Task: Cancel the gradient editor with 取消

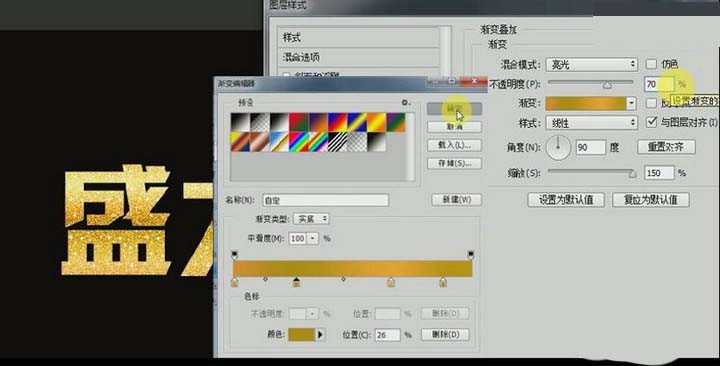Action: [x=454, y=127]
